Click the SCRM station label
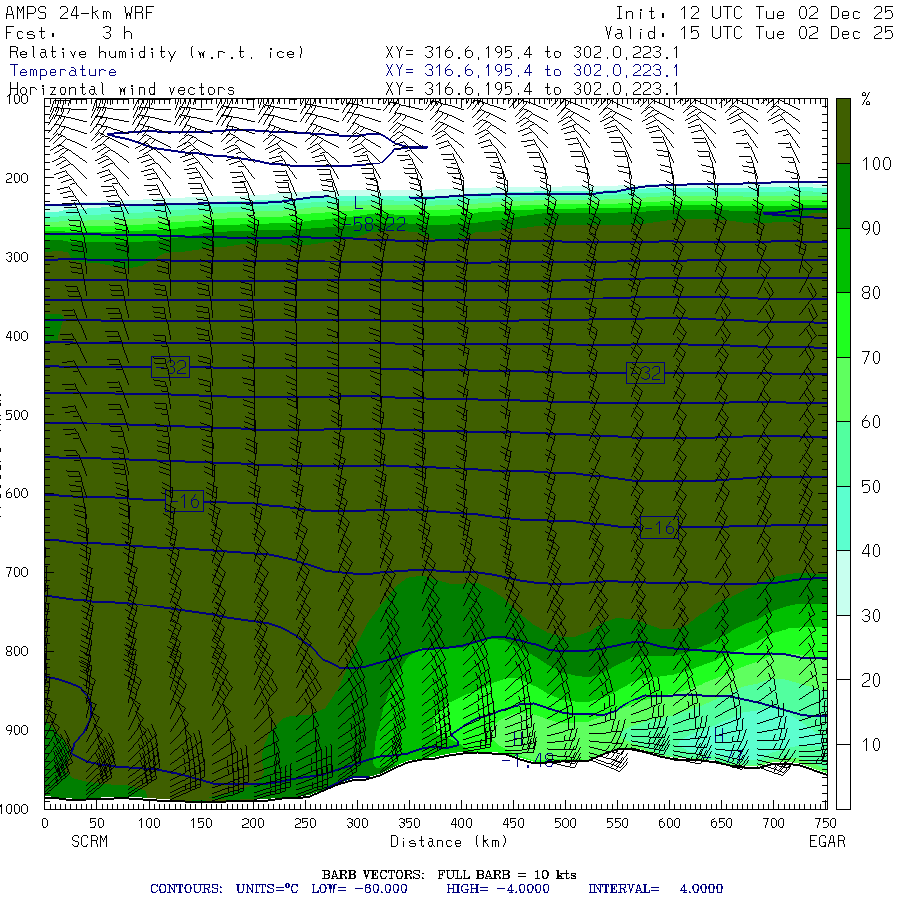 pos(90,841)
